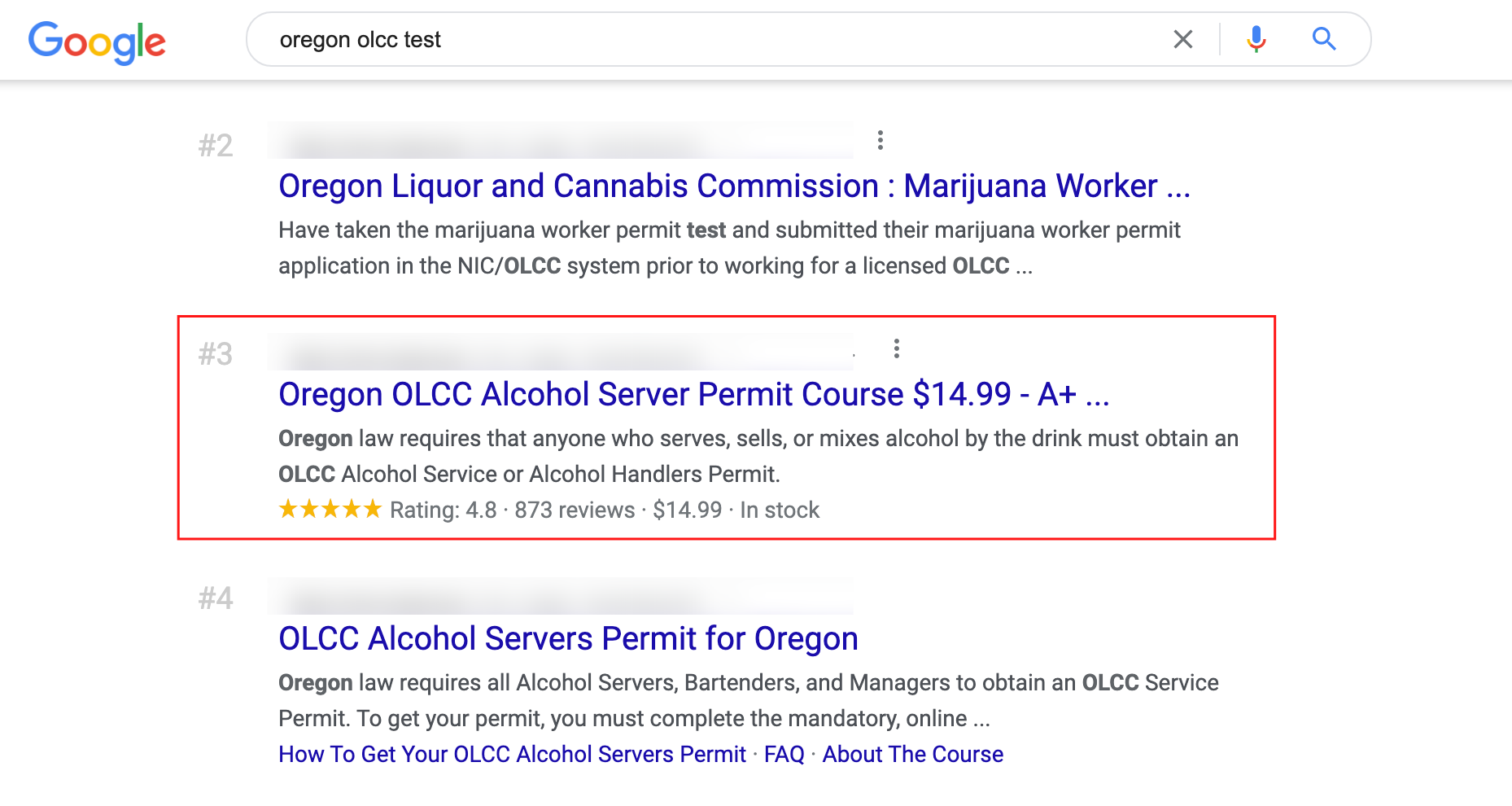This screenshot has width=1512, height=806.
Task: Open the three-dot menu on result #2
Action: pos(881,141)
